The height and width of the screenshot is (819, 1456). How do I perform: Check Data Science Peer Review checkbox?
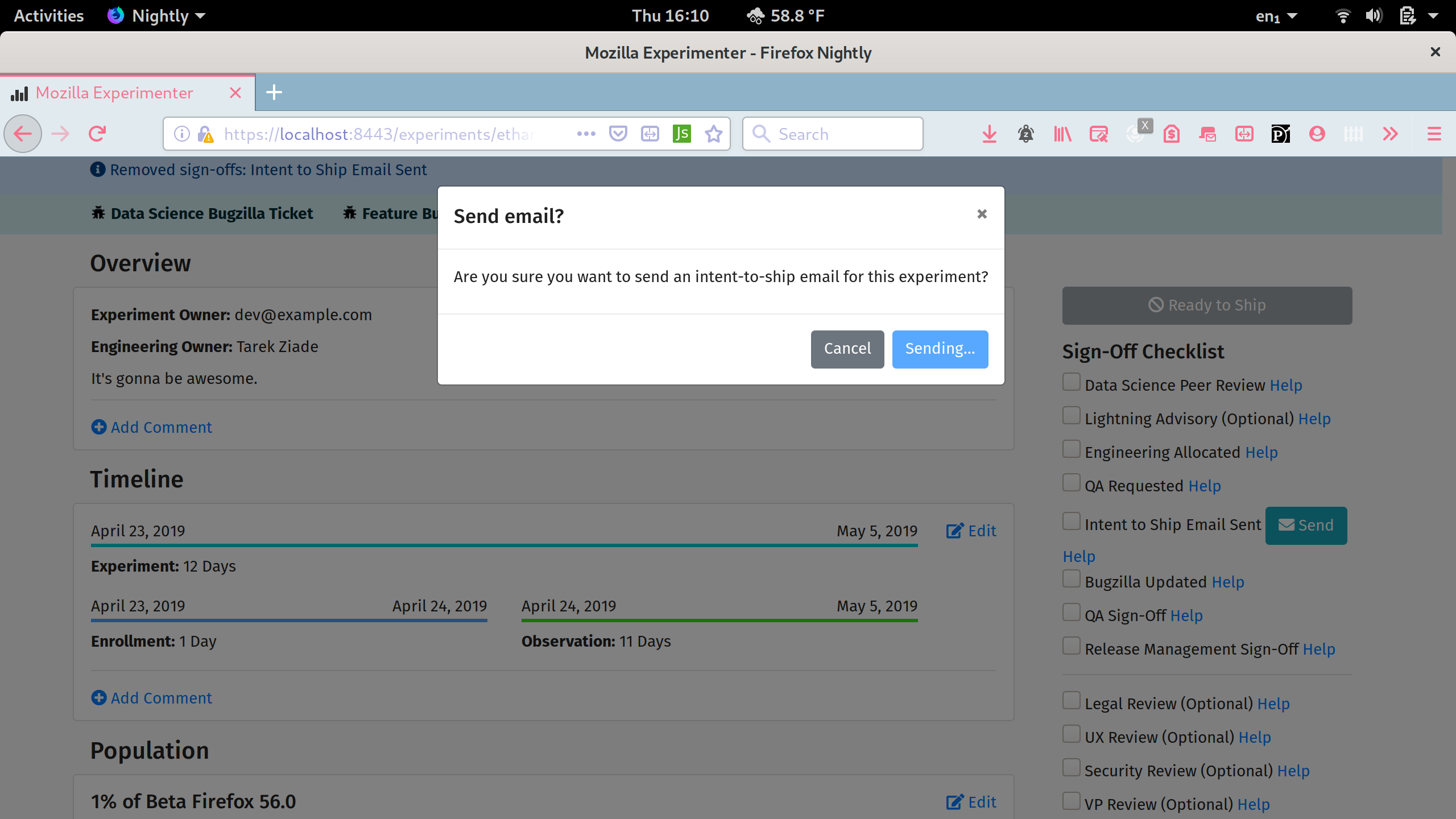click(1072, 382)
